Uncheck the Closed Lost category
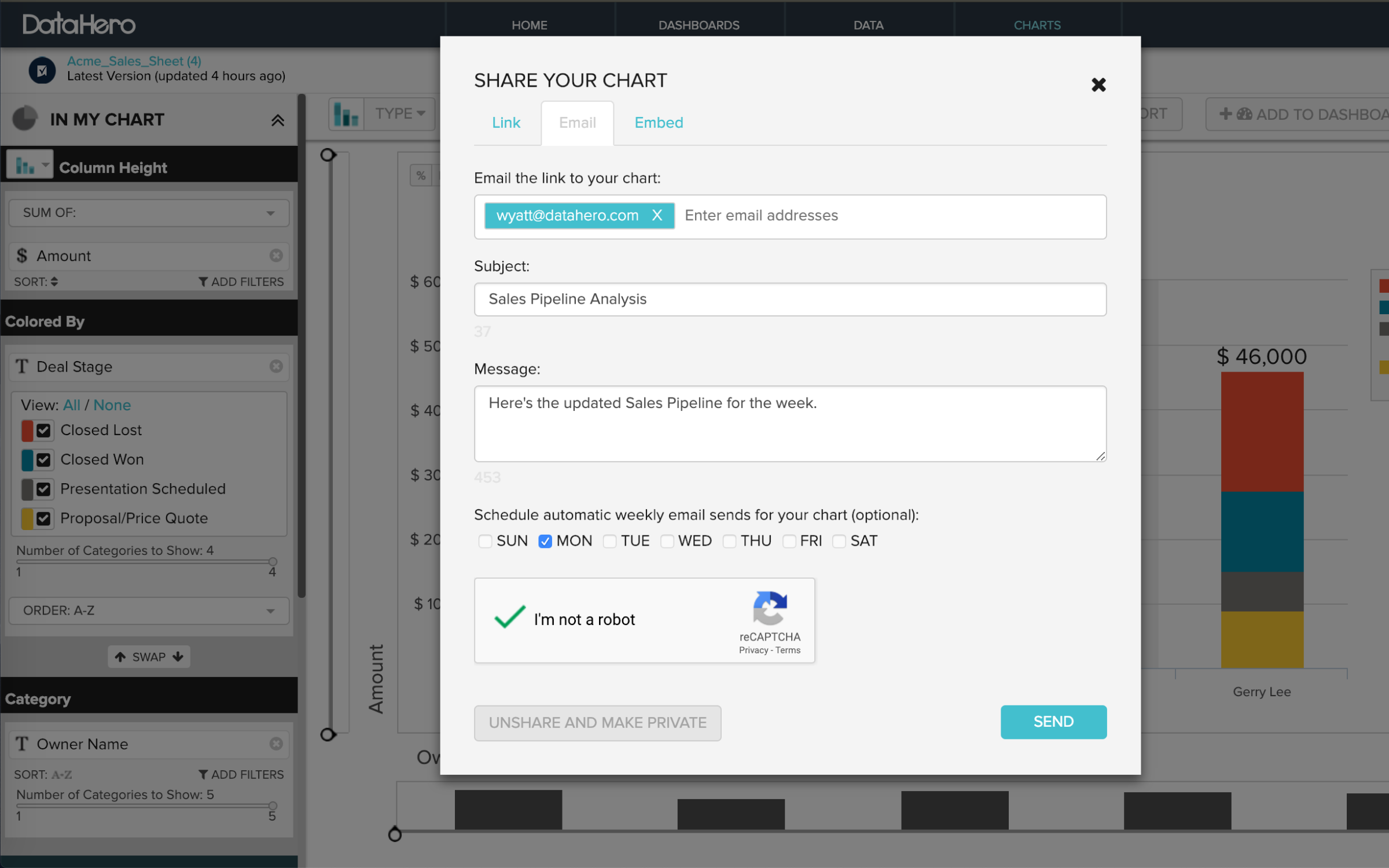Screen dimensions: 1389x868 [44, 430]
